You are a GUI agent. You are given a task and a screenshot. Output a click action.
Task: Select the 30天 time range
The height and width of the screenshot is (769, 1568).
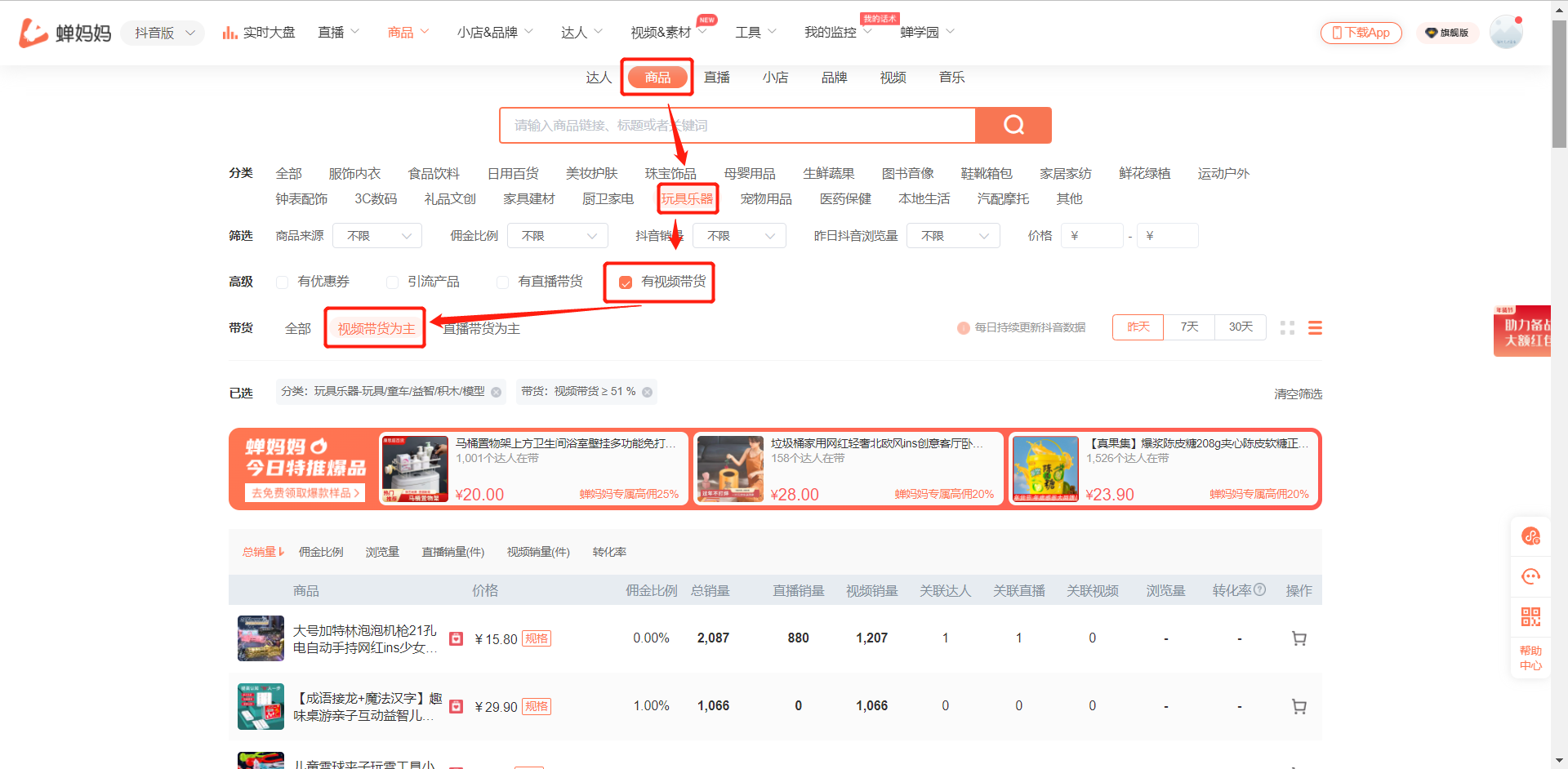1241,327
